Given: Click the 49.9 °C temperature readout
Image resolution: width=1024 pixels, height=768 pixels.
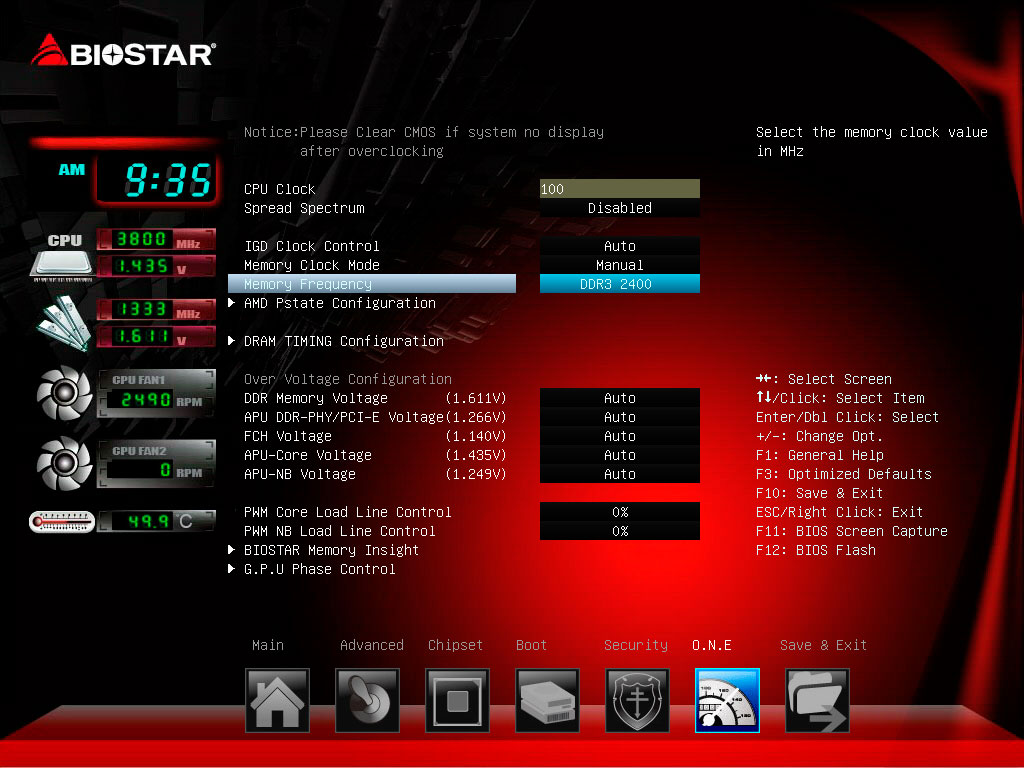Looking at the screenshot, I should (x=156, y=521).
